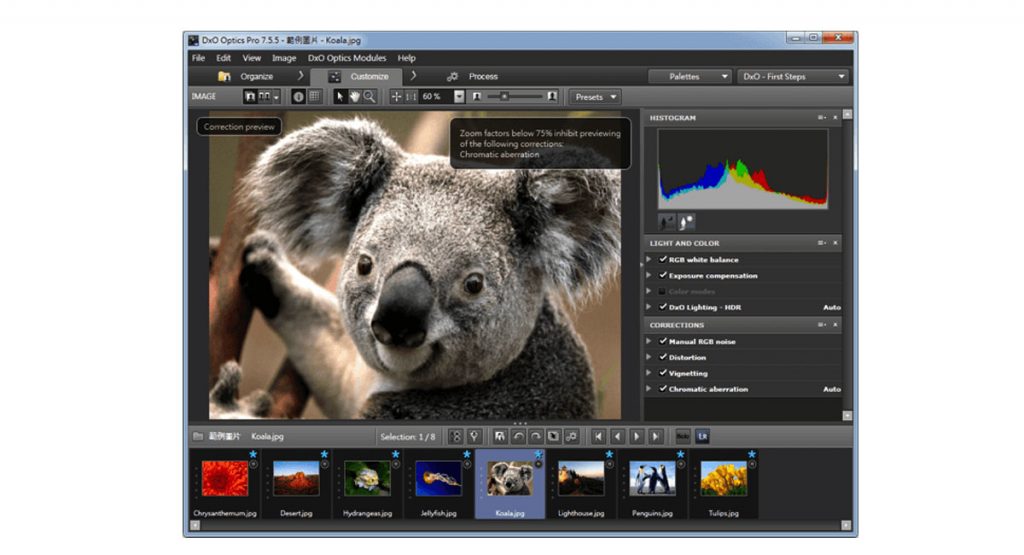Open the Presets dropdown
The width and height of the screenshot is (1024, 555).
(595, 97)
